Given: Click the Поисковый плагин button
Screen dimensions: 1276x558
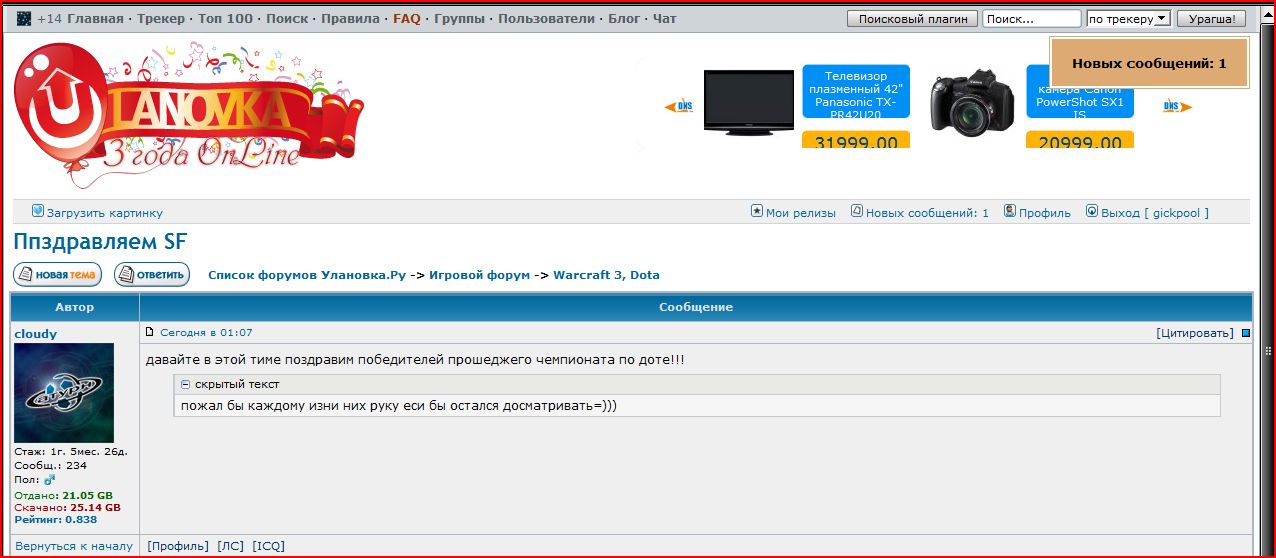Looking at the screenshot, I should click(x=913, y=19).
